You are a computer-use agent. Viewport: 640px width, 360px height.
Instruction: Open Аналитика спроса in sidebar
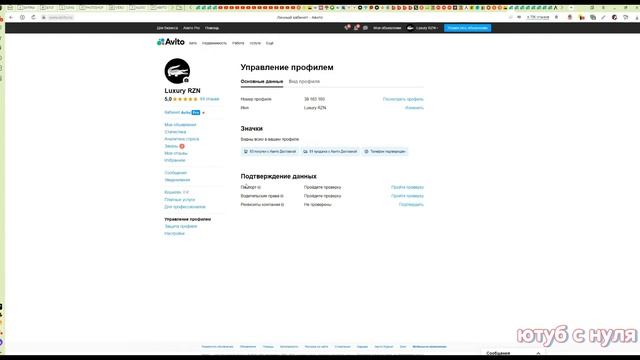pos(182,139)
